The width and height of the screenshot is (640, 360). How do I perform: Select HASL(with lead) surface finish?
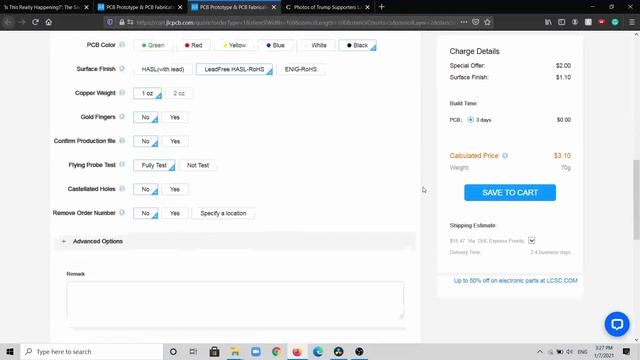(x=163, y=69)
